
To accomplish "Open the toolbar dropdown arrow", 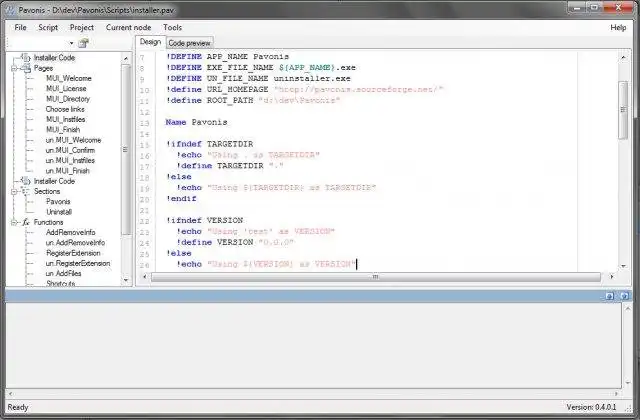I will (x=71, y=43).
